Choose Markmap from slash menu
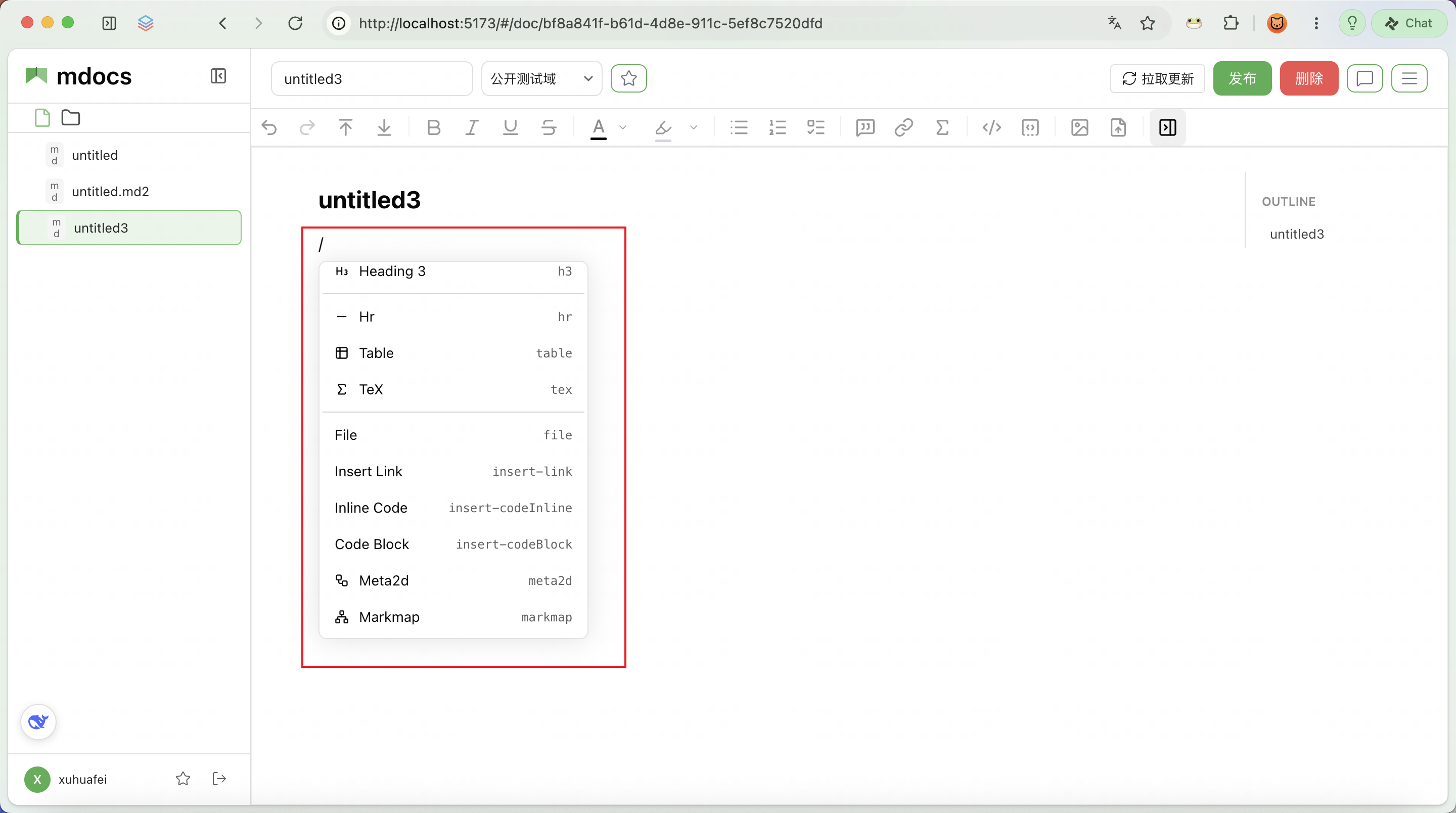 pyautogui.click(x=453, y=617)
